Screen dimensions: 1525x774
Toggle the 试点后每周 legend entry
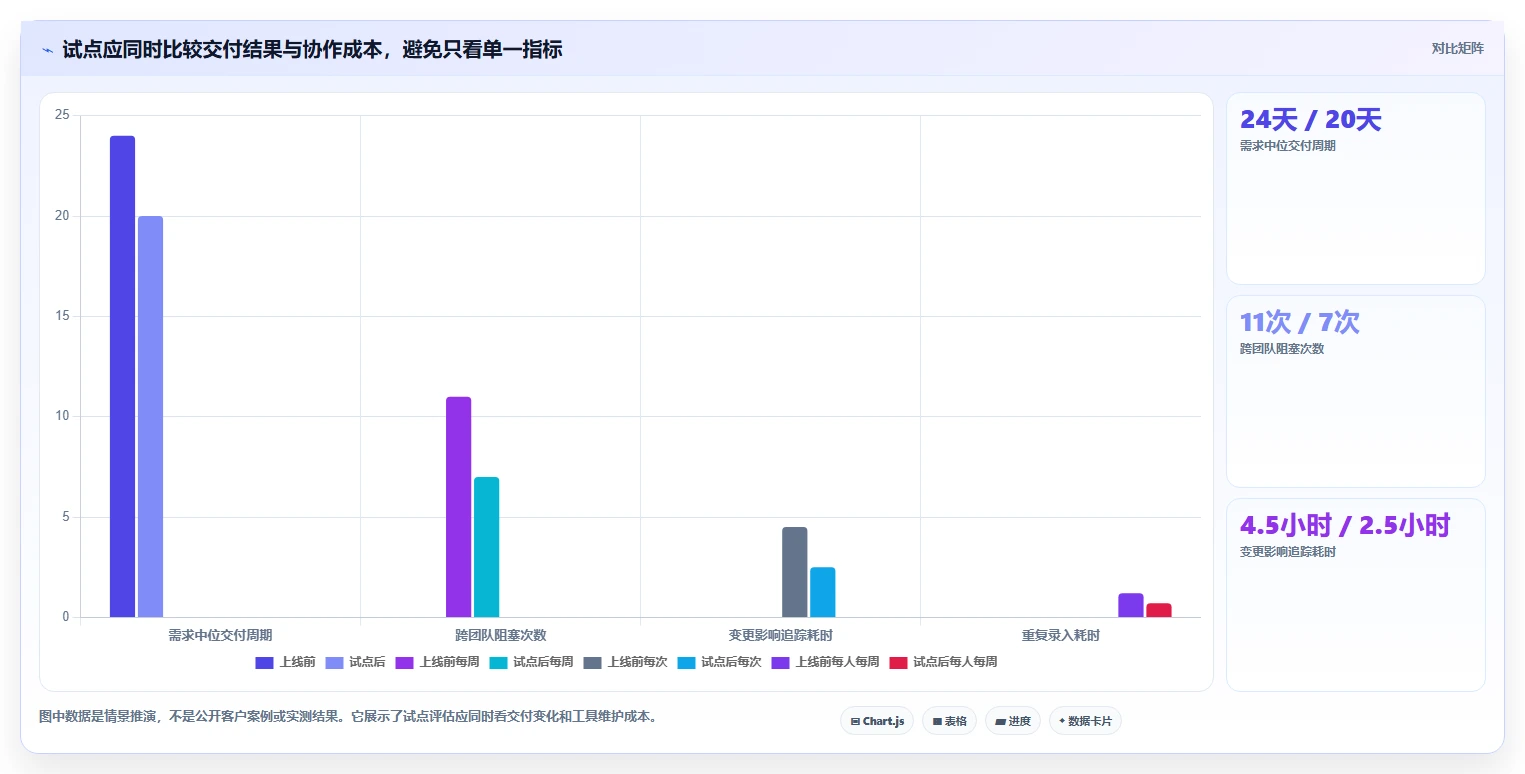[x=532, y=662]
